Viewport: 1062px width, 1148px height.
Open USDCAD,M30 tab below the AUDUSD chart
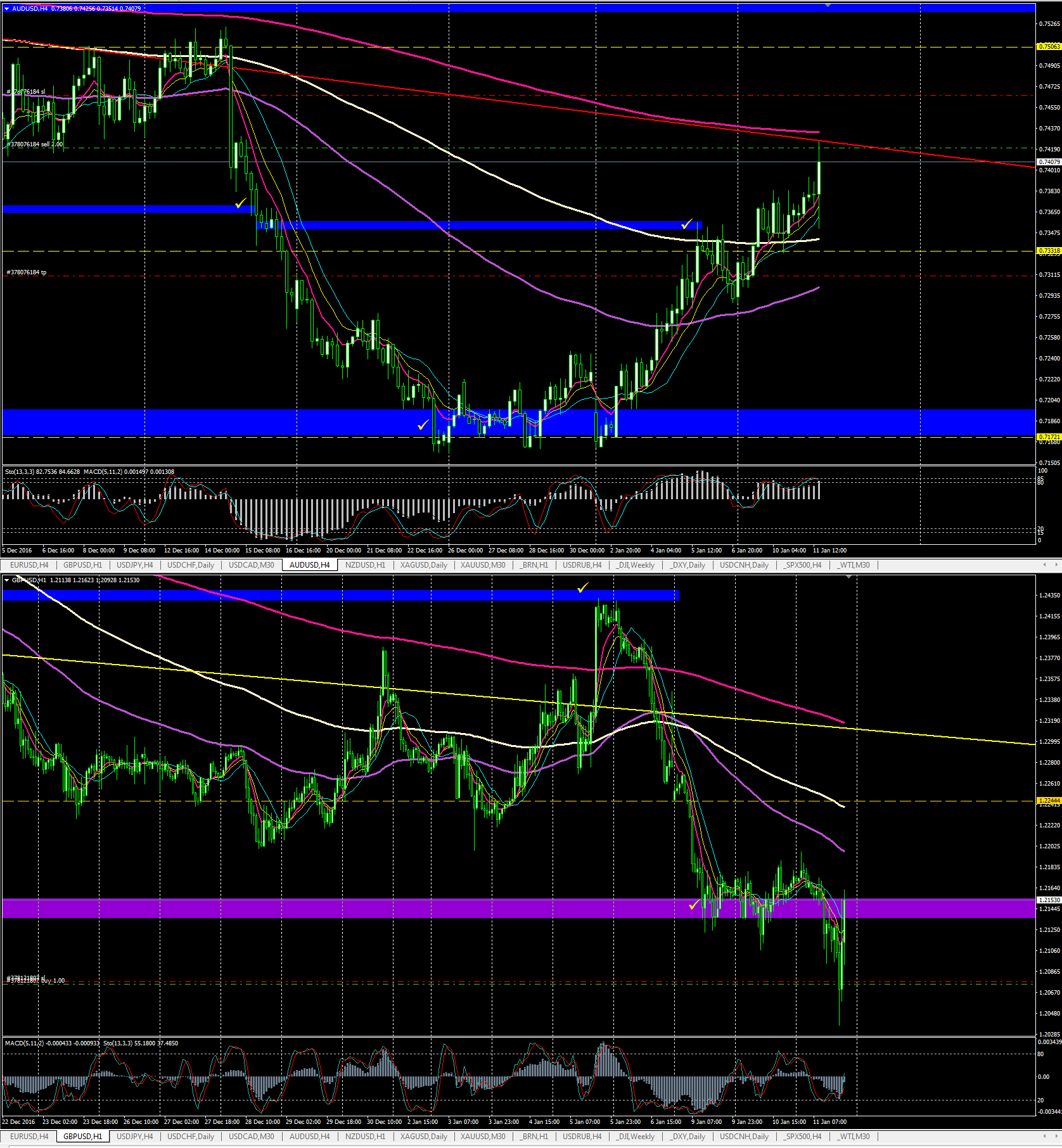pyautogui.click(x=252, y=565)
